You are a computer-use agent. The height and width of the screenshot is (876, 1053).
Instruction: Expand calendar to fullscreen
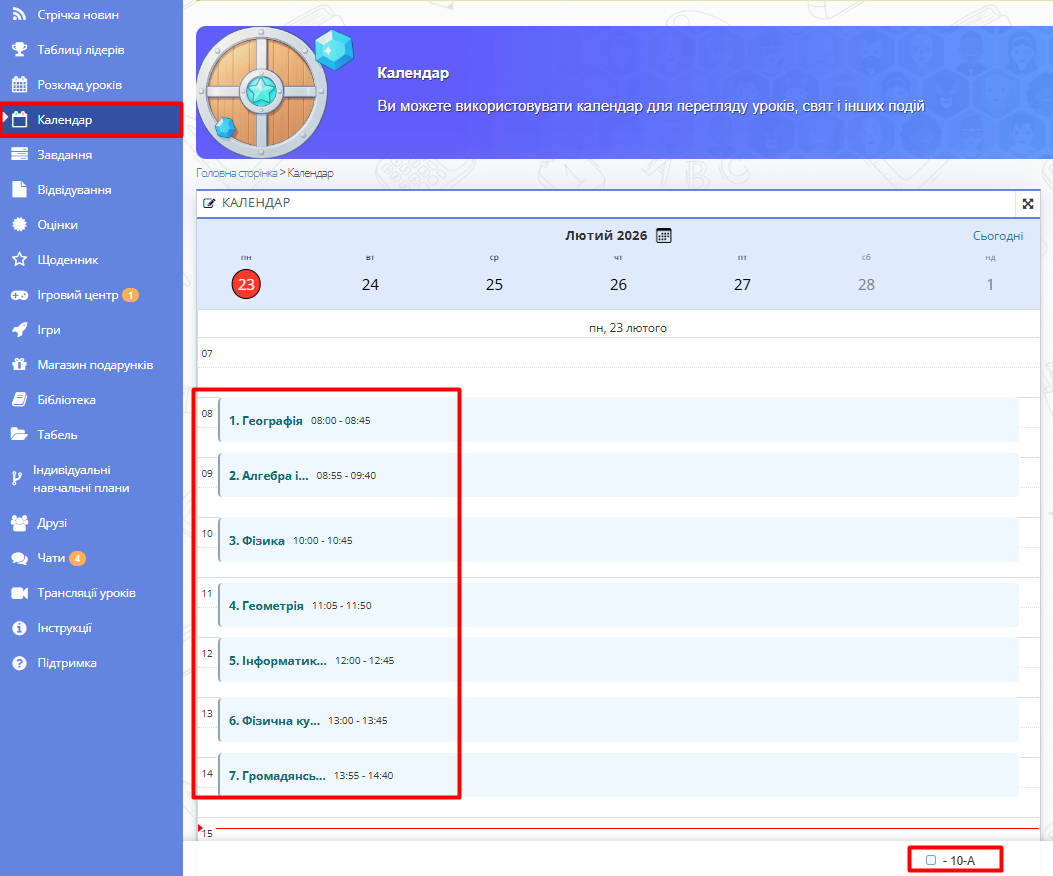[x=1027, y=204]
